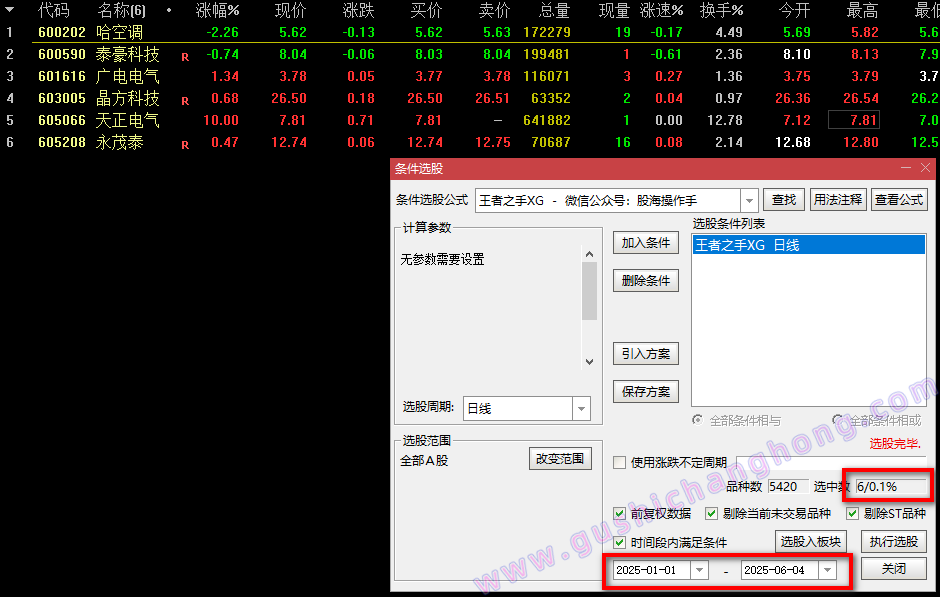The image size is (940, 597).
Task: Select 王者之手XG 日线 in condition list
Action: 809,245
